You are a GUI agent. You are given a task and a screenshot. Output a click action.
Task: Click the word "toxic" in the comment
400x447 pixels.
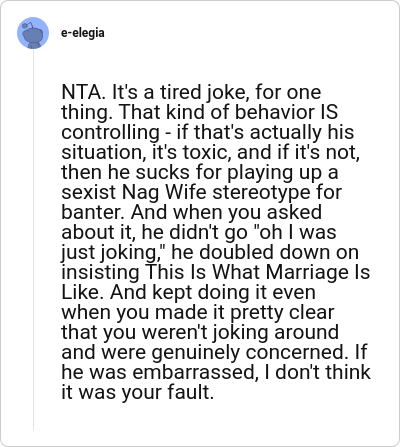coord(207,152)
